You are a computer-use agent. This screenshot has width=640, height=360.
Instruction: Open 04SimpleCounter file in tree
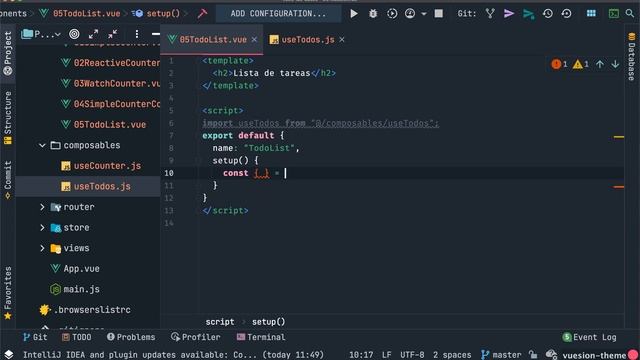[110, 104]
